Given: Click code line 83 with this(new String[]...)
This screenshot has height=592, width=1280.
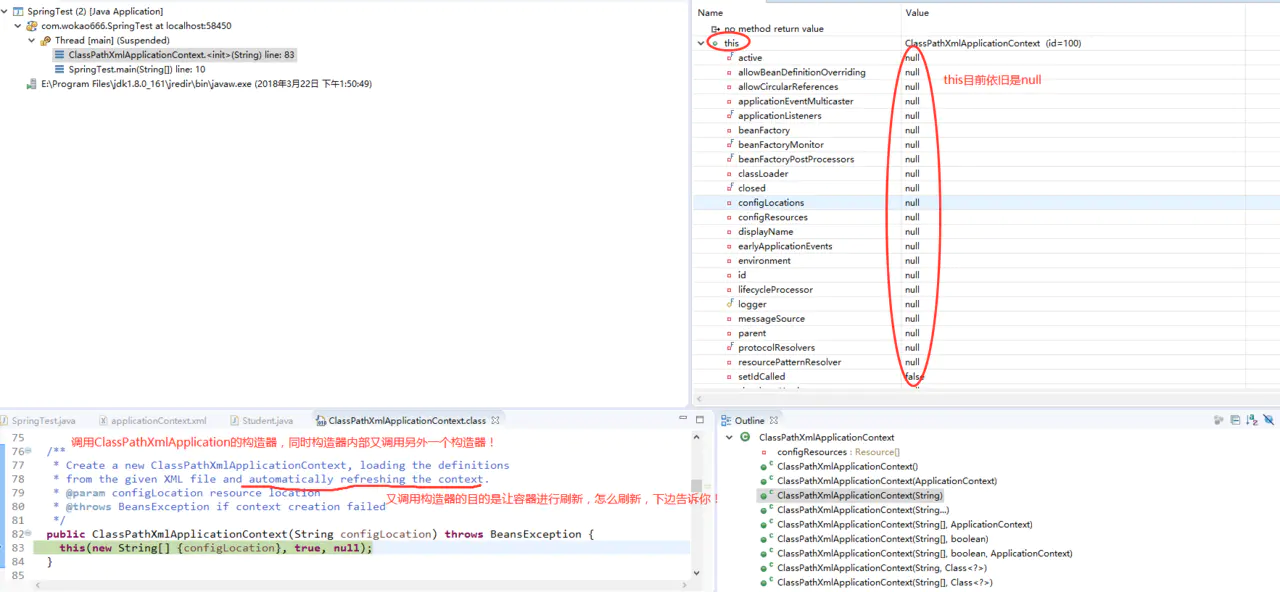Looking at the screenshot, I should [214, 548].
